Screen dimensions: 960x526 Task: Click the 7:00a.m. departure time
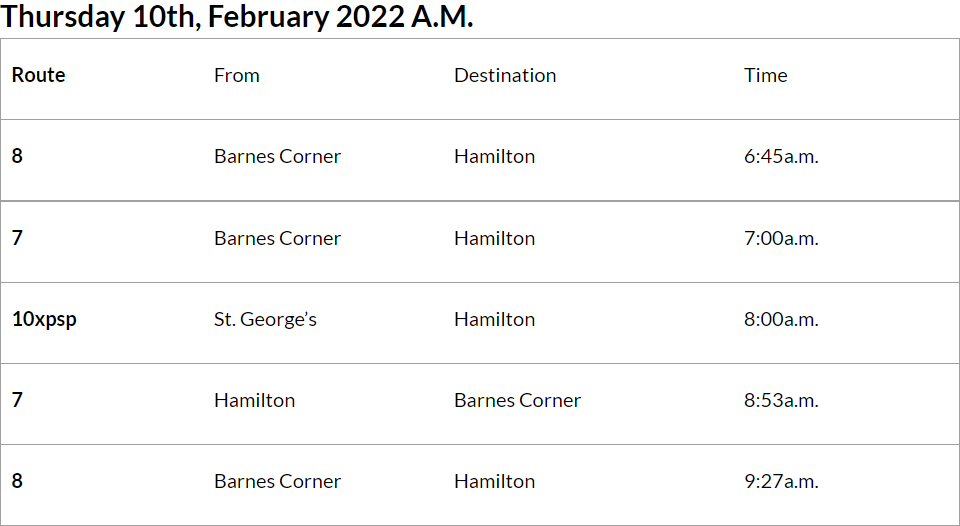point(781,238)
